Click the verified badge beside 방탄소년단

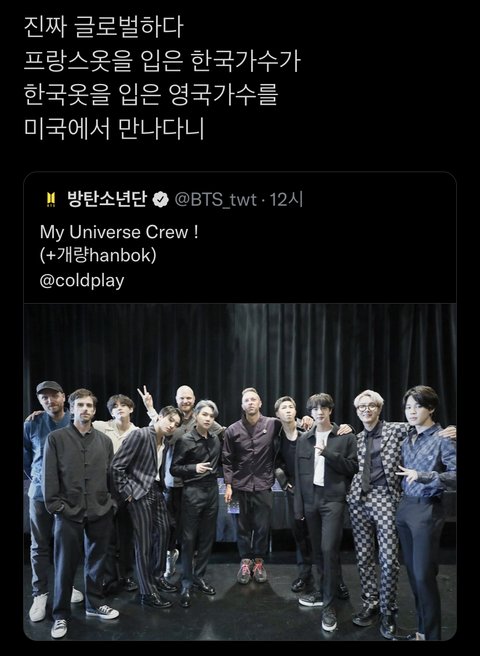point(160,200)
